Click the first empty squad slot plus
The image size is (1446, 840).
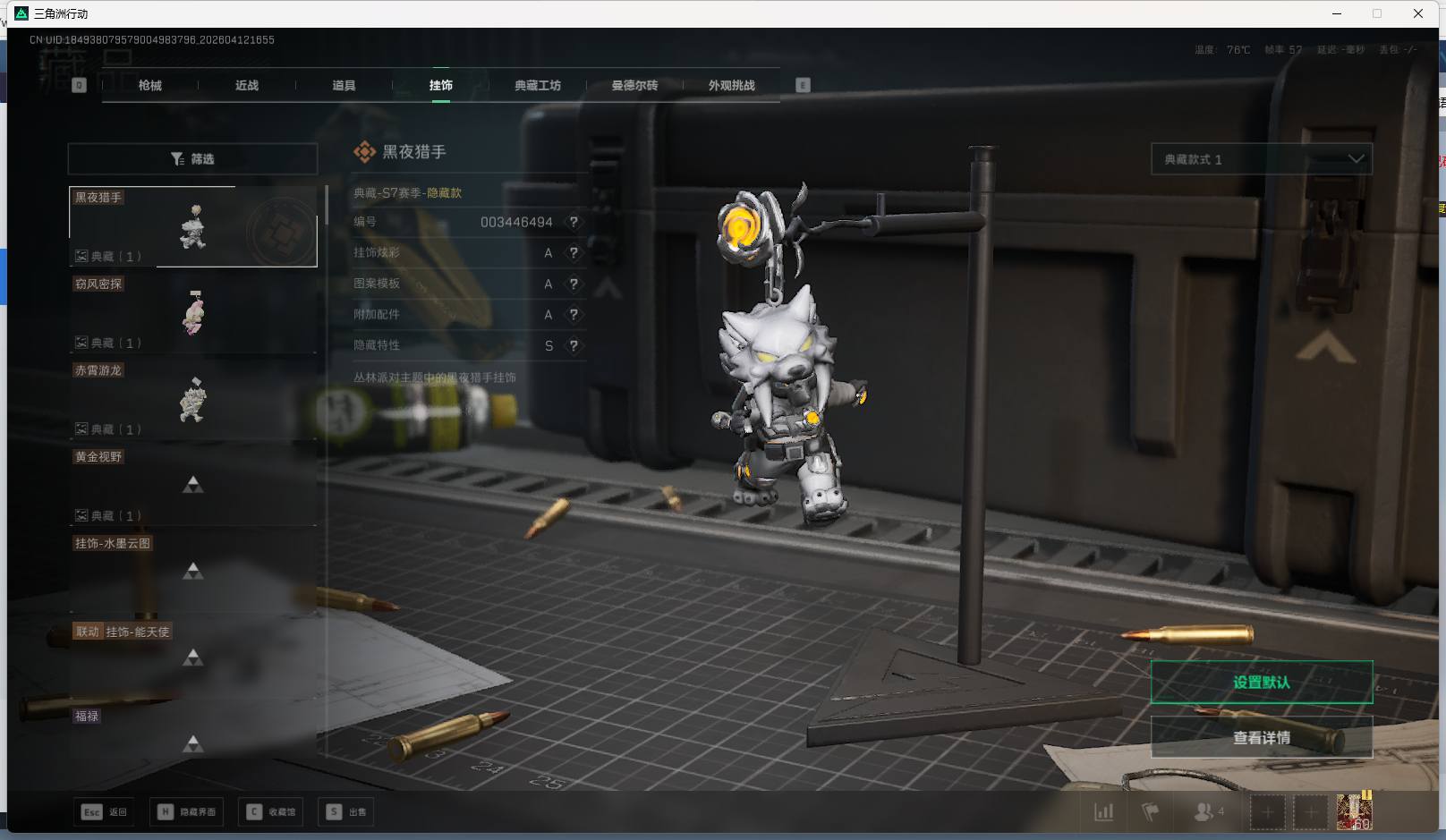tap(1267, 812)
